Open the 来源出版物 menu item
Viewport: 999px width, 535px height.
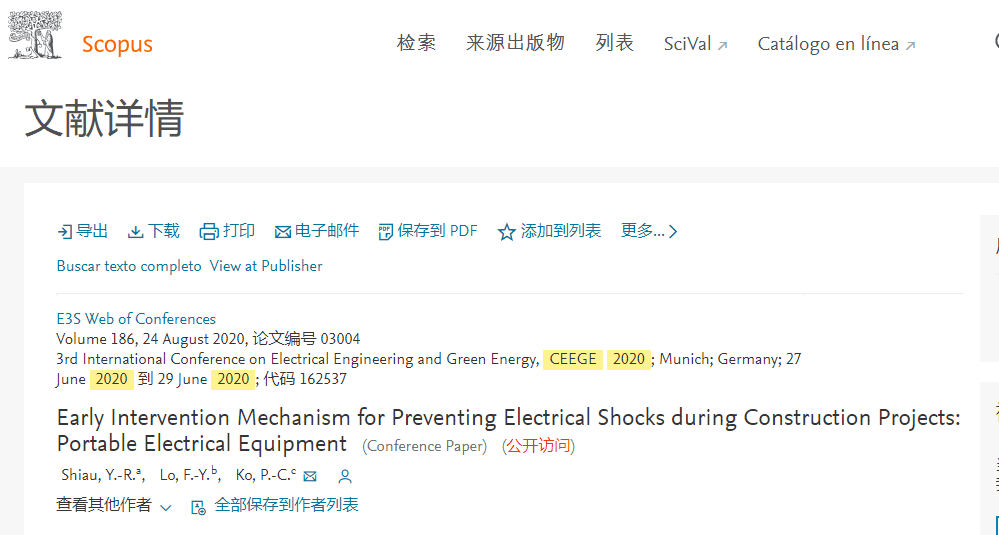coord(515,43)
